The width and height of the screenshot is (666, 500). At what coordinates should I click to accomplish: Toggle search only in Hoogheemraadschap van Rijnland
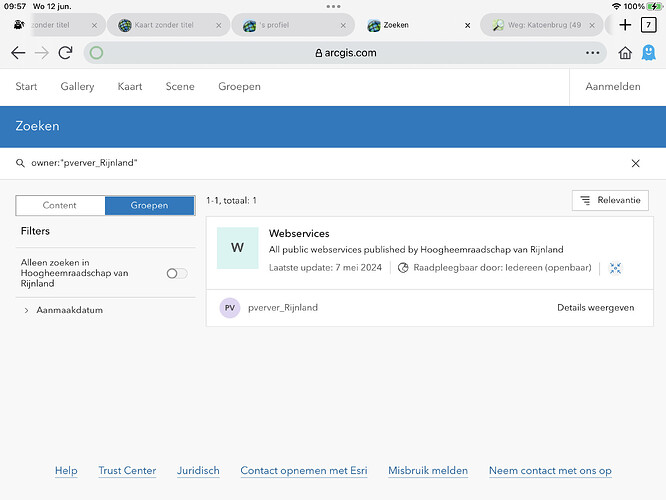point(177,273)
